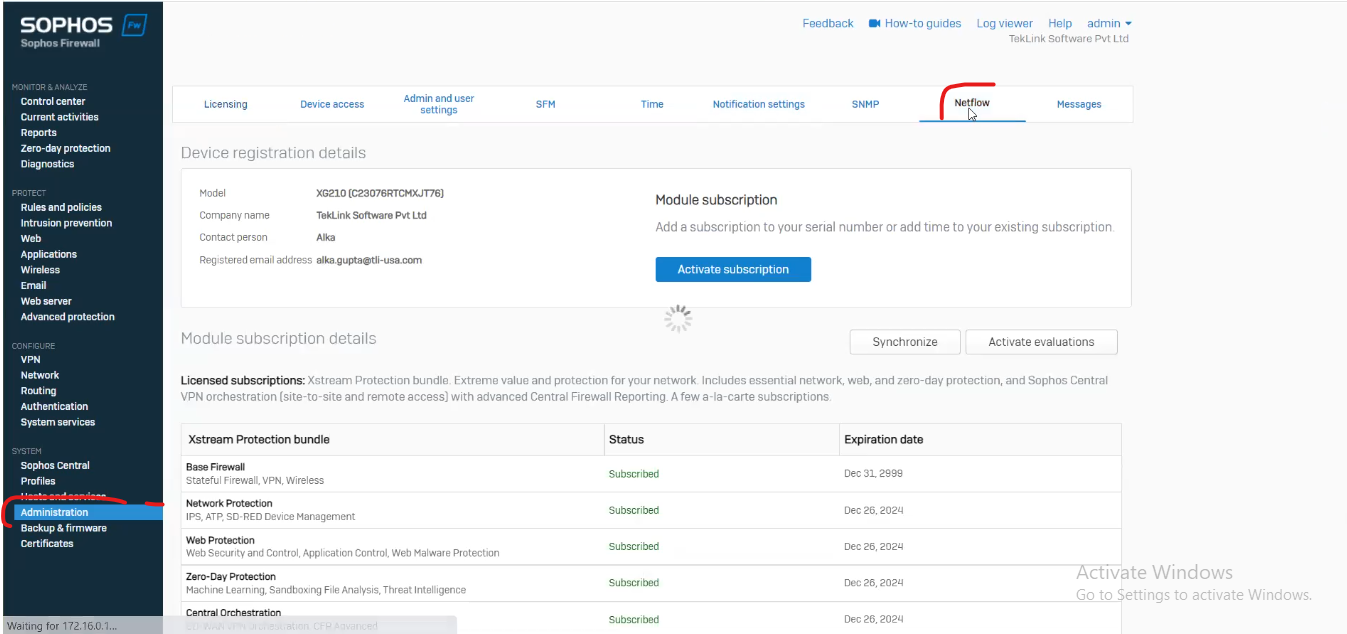The image size is (1347, 634).
Task: Click the Activate subscription button
Action: [x=733, y=269]
